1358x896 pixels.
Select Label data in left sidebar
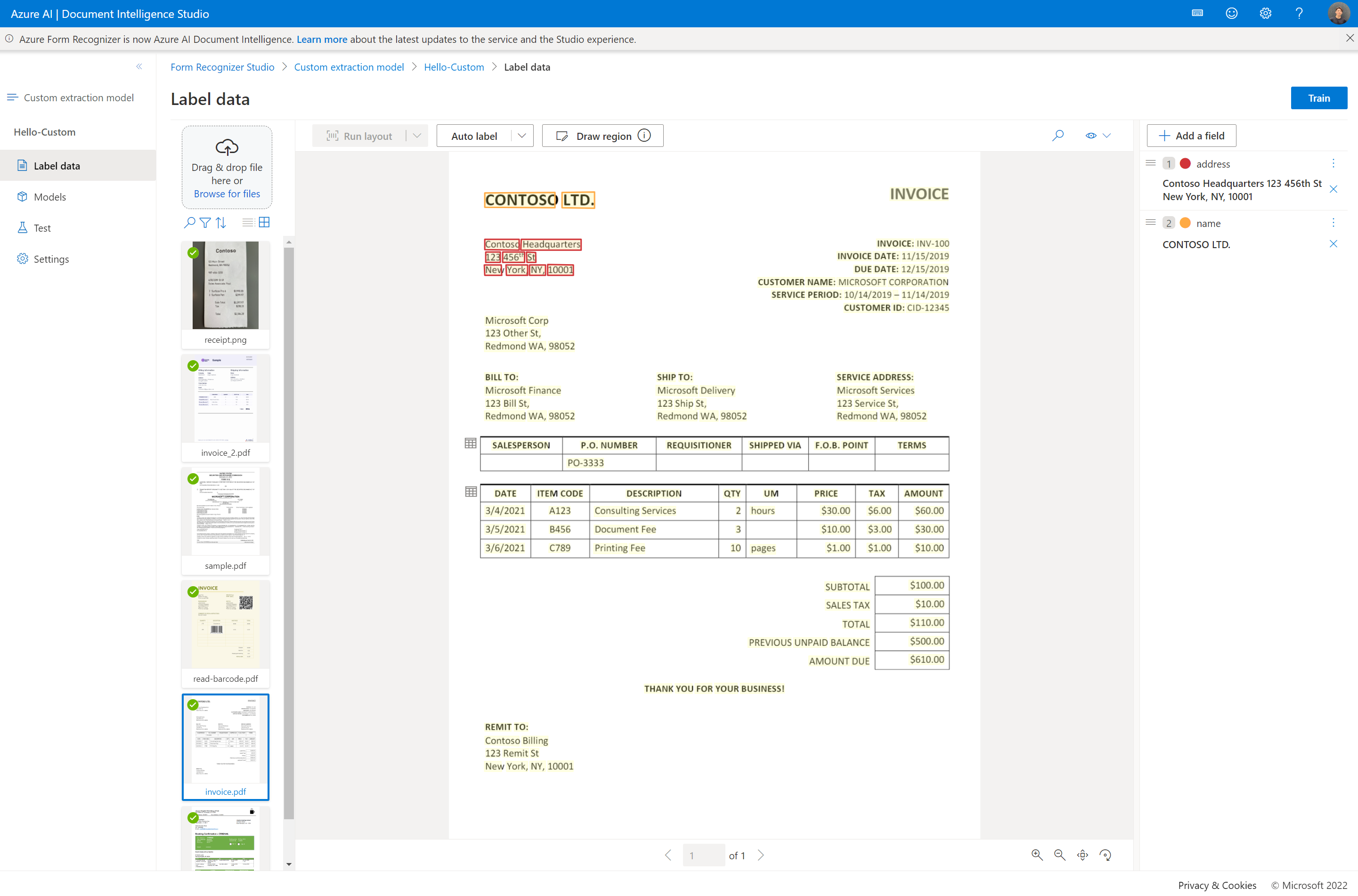tap(57, 165)
